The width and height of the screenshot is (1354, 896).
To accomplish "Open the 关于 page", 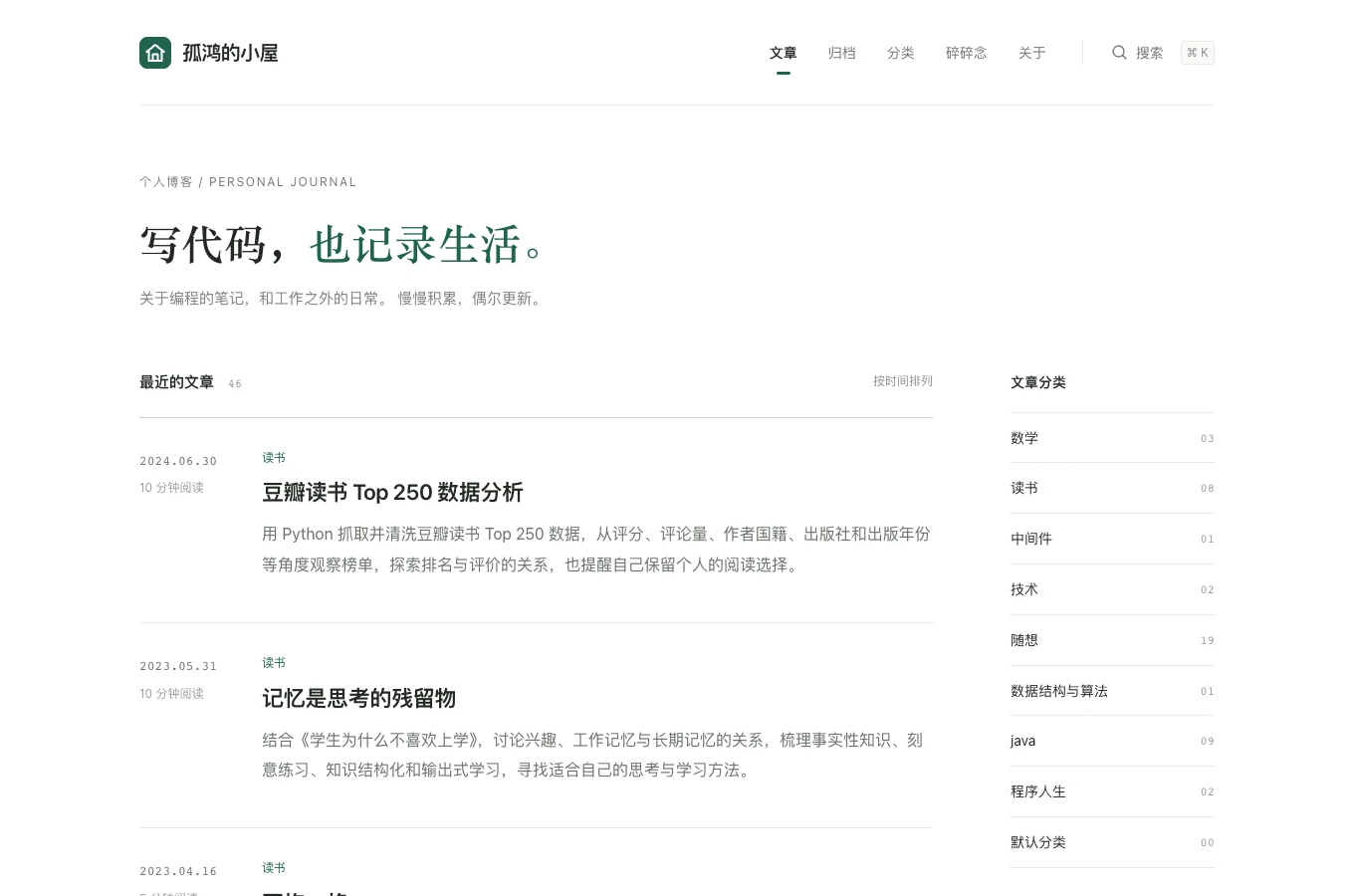I will coord(1032,53).
